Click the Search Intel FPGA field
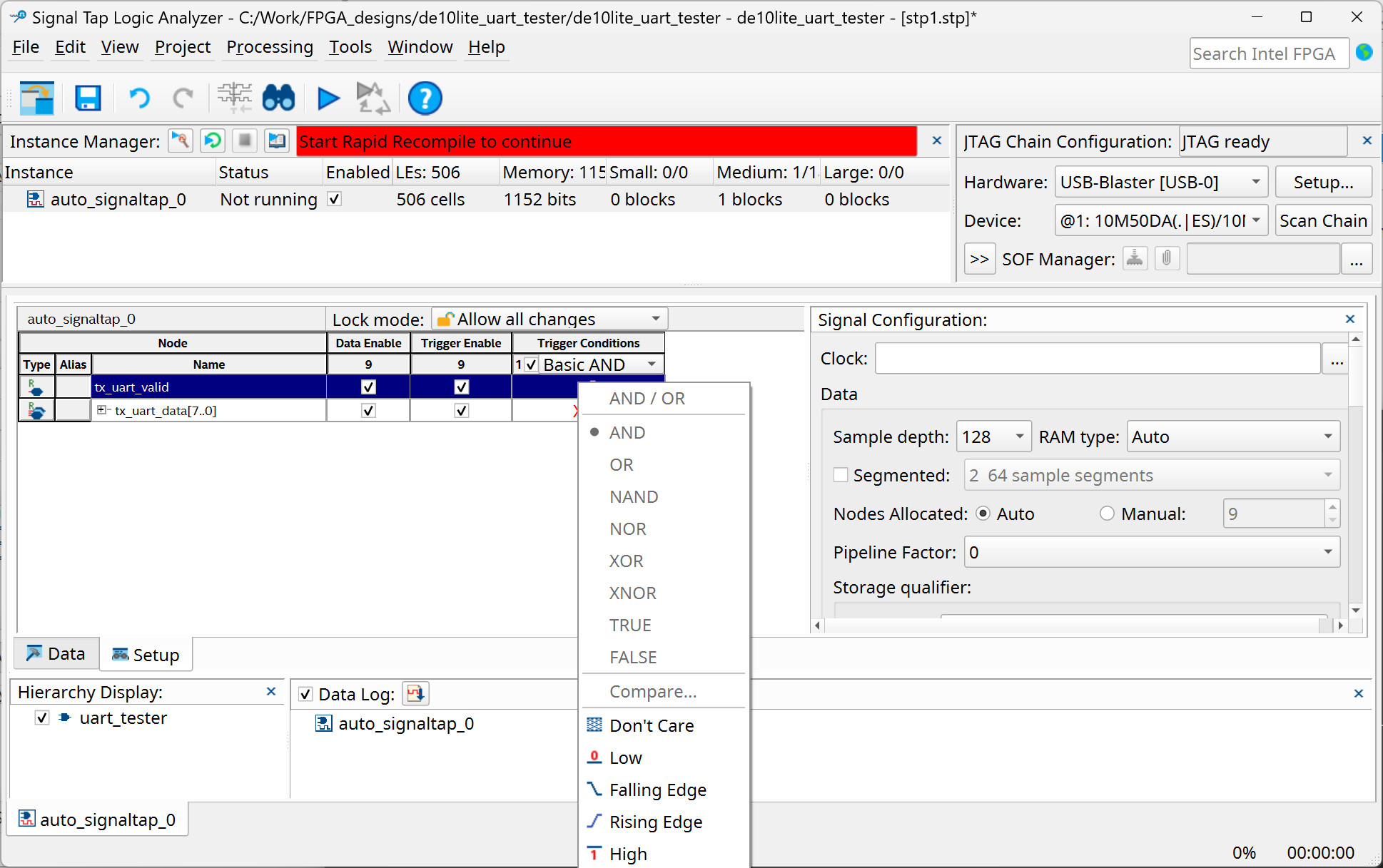 point(1267,54)
